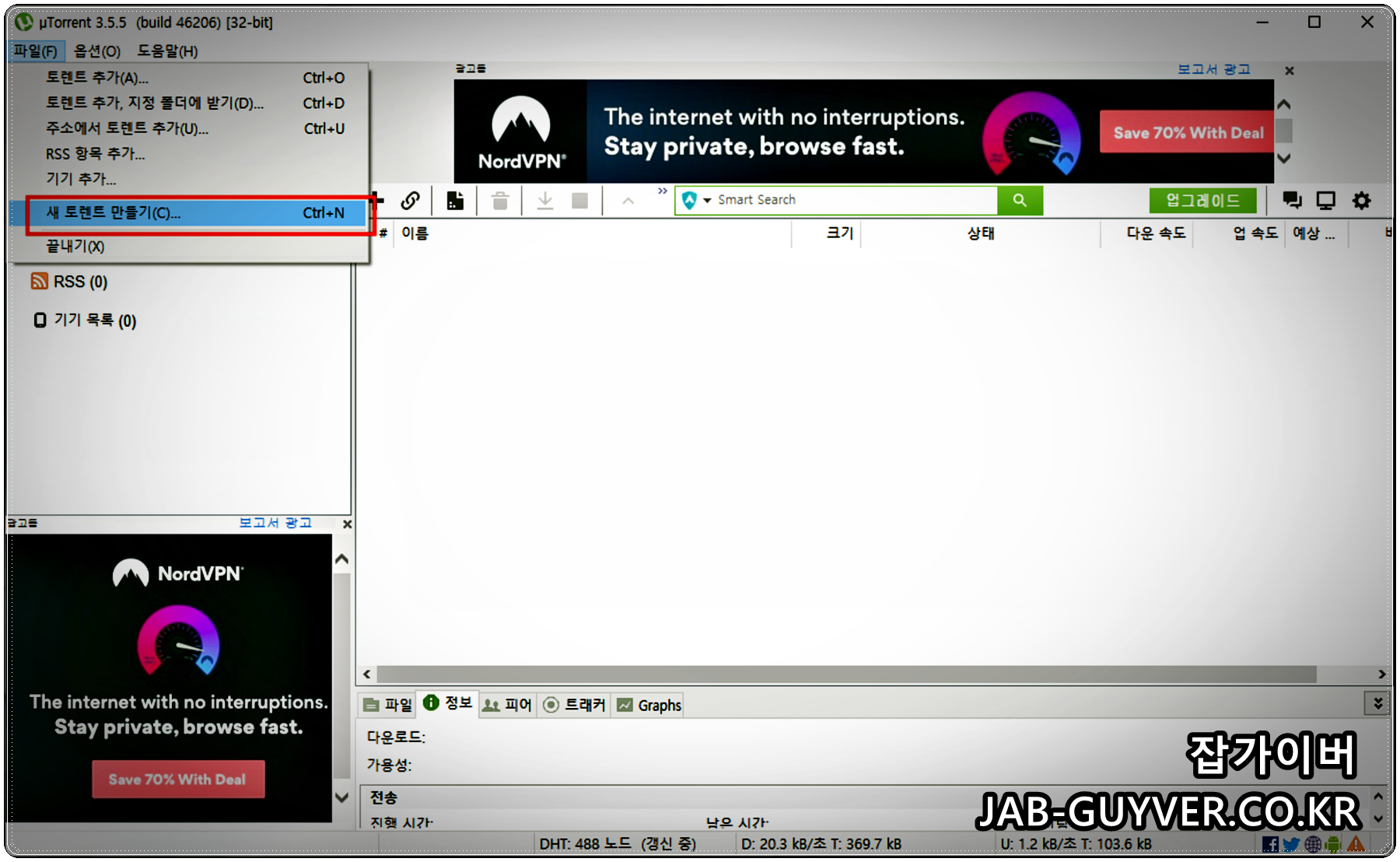Click the create new torrent file icon

(455, 201)
